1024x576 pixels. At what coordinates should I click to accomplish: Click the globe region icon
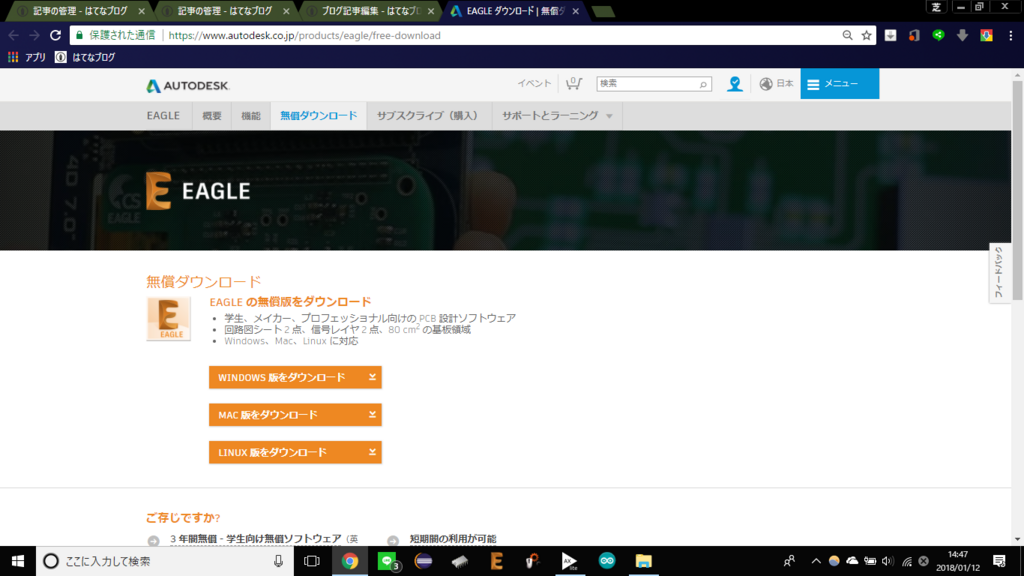[x=766, y=84]
